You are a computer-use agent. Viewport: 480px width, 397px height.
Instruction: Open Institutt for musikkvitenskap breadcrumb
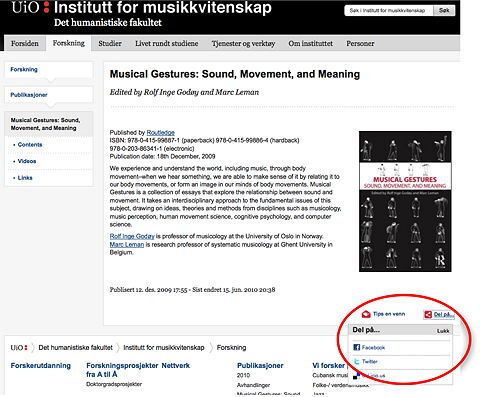(164, 348)
